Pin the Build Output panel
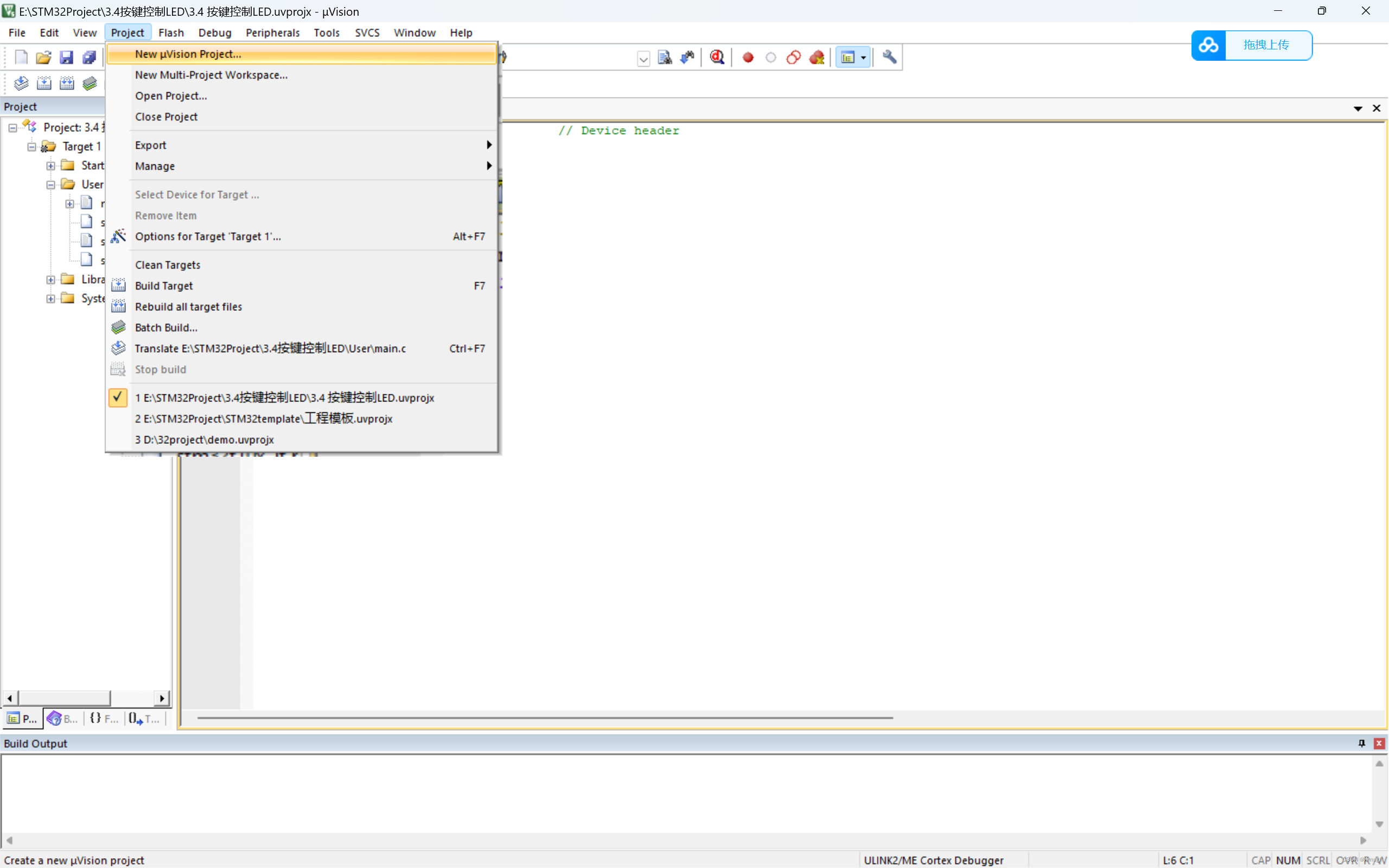1389x868 pixels. click(1361, 743)
